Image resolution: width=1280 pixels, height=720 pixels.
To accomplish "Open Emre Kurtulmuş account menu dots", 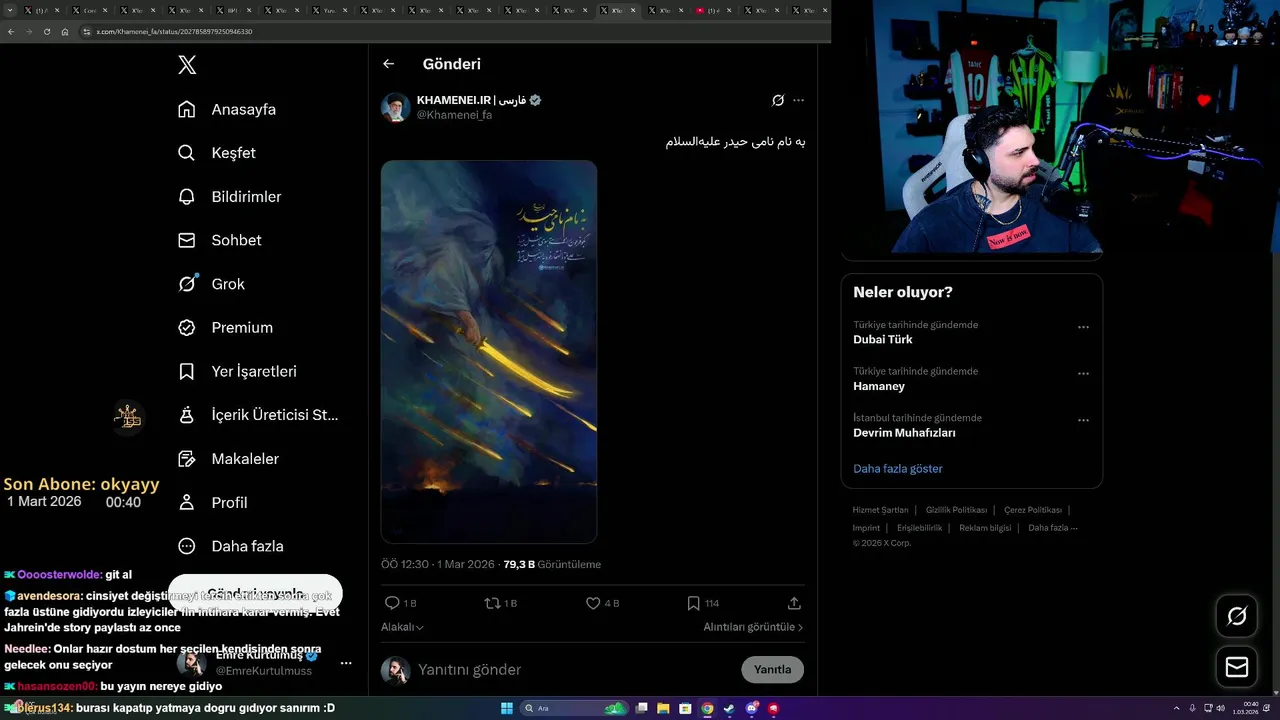I will (x=346, y=663).
